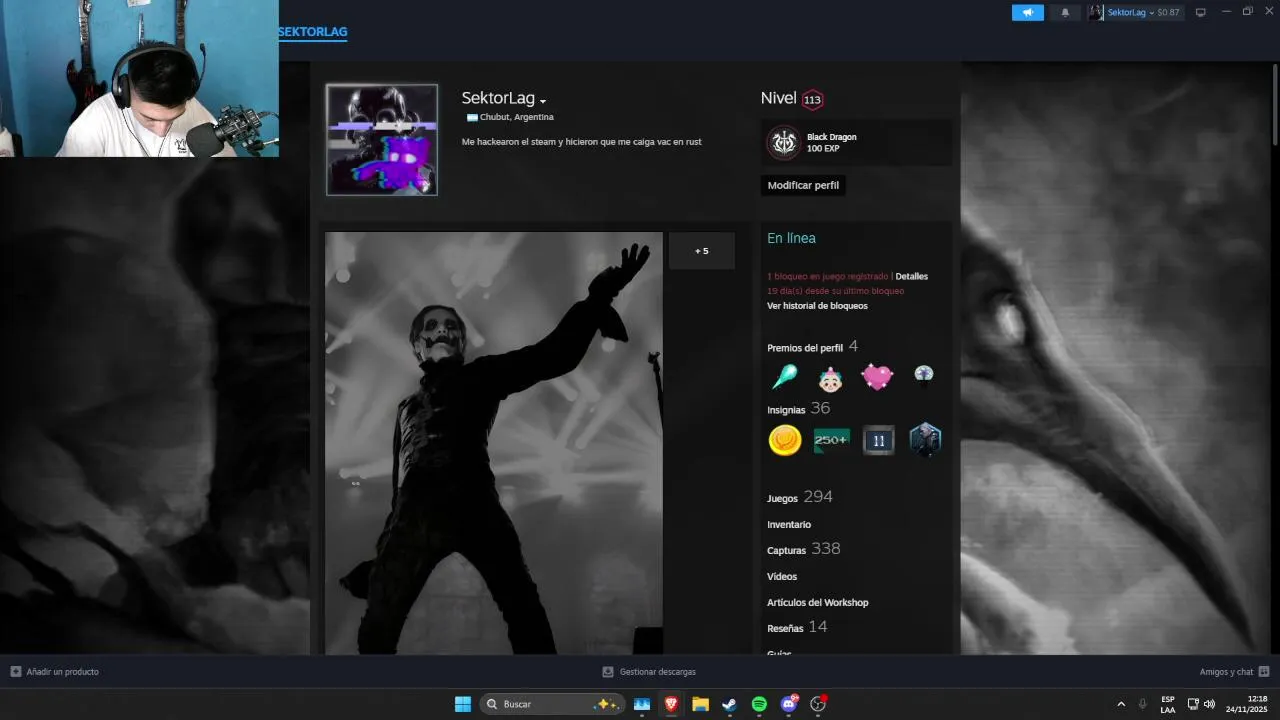Open the volume control in tray

click(1209, 704)
